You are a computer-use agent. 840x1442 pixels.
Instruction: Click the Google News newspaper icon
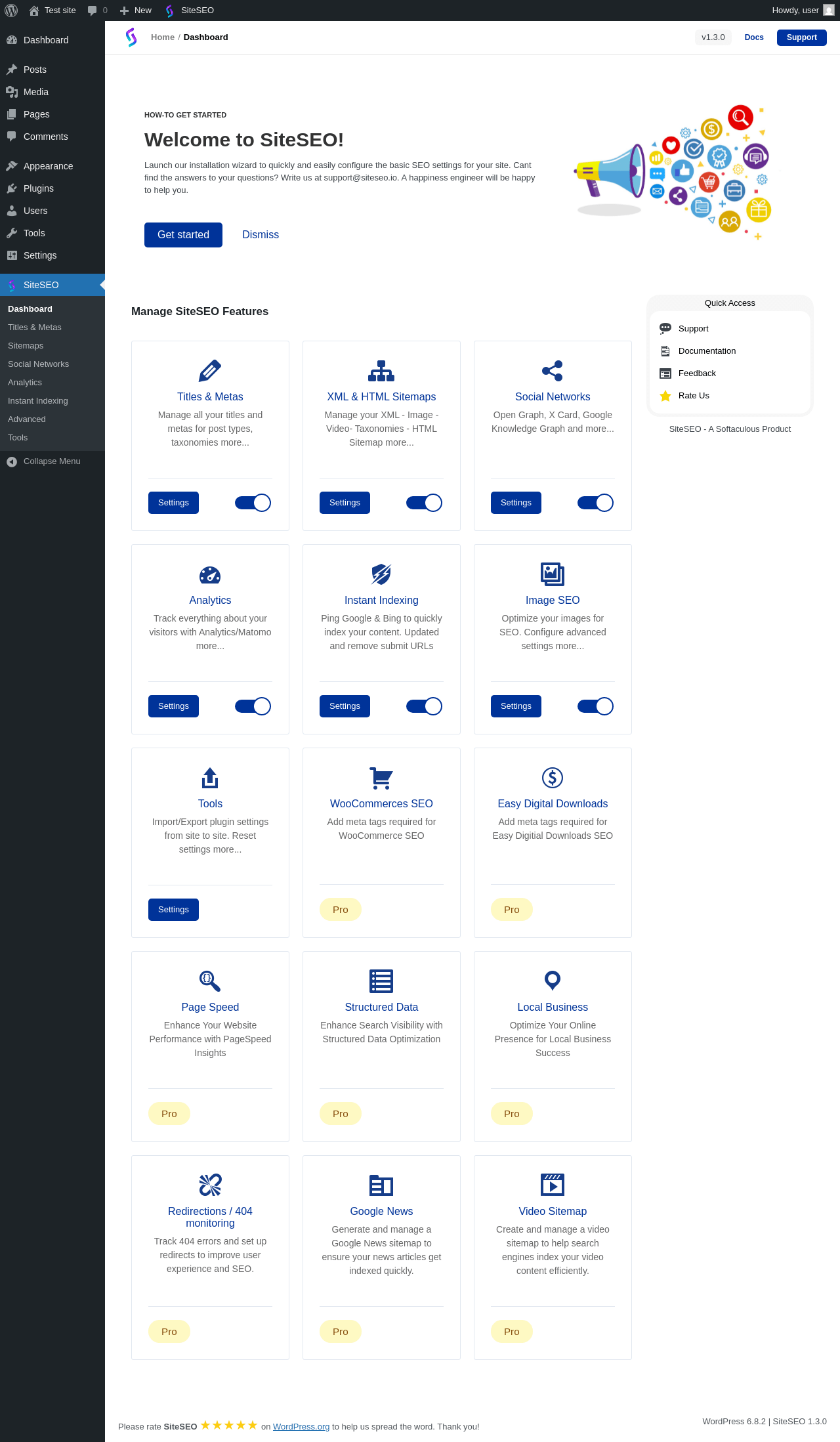click(x=381, y=1185)
